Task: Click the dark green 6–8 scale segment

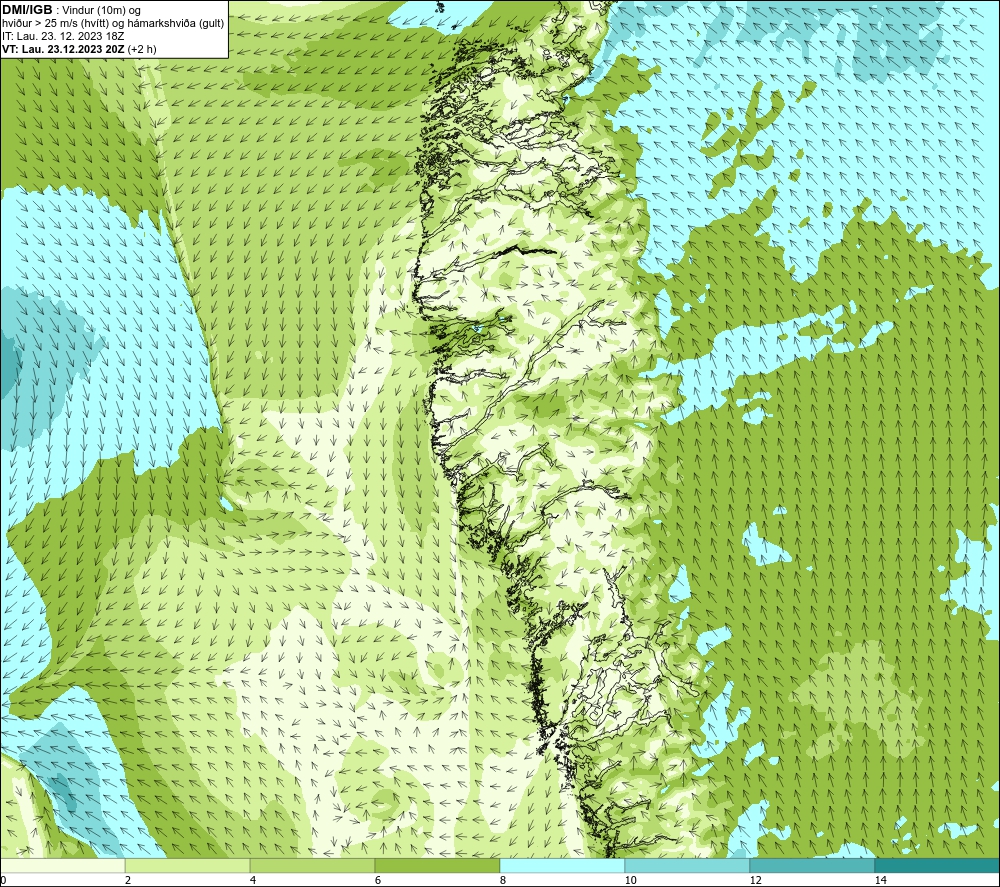Action: (438, 865)
